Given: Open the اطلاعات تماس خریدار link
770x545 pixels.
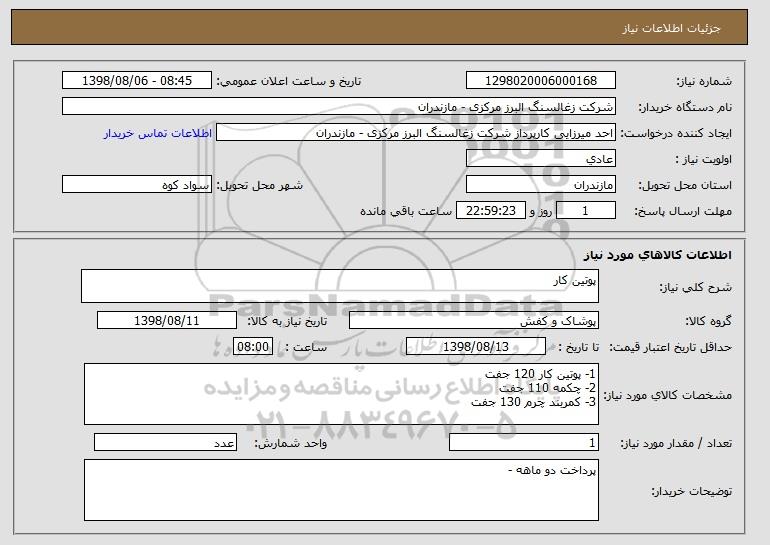Looking at the screenshot, I should [x=158, y=133].
